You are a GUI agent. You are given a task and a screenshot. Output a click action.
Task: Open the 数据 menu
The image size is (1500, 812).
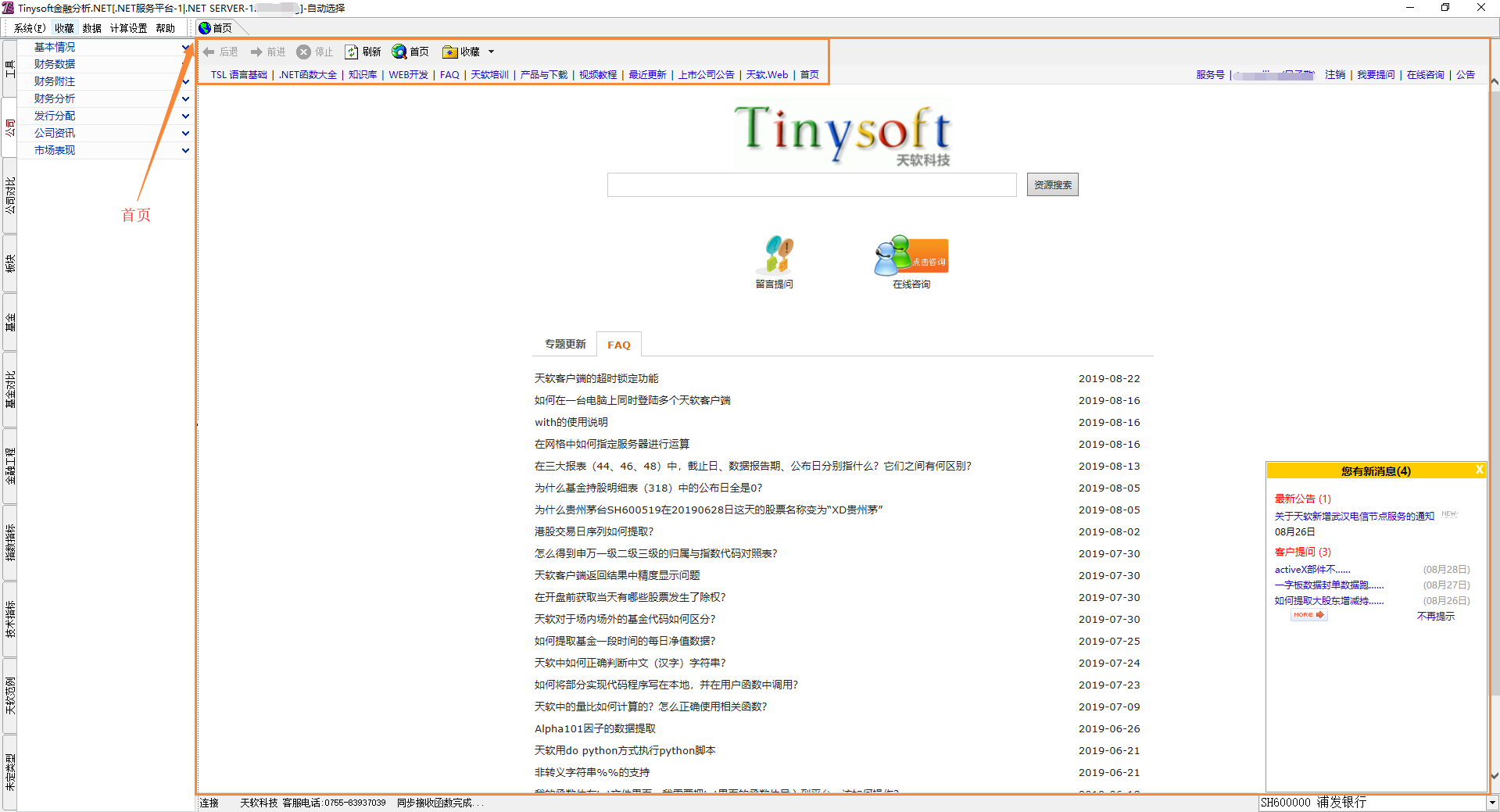click(91, 28)
